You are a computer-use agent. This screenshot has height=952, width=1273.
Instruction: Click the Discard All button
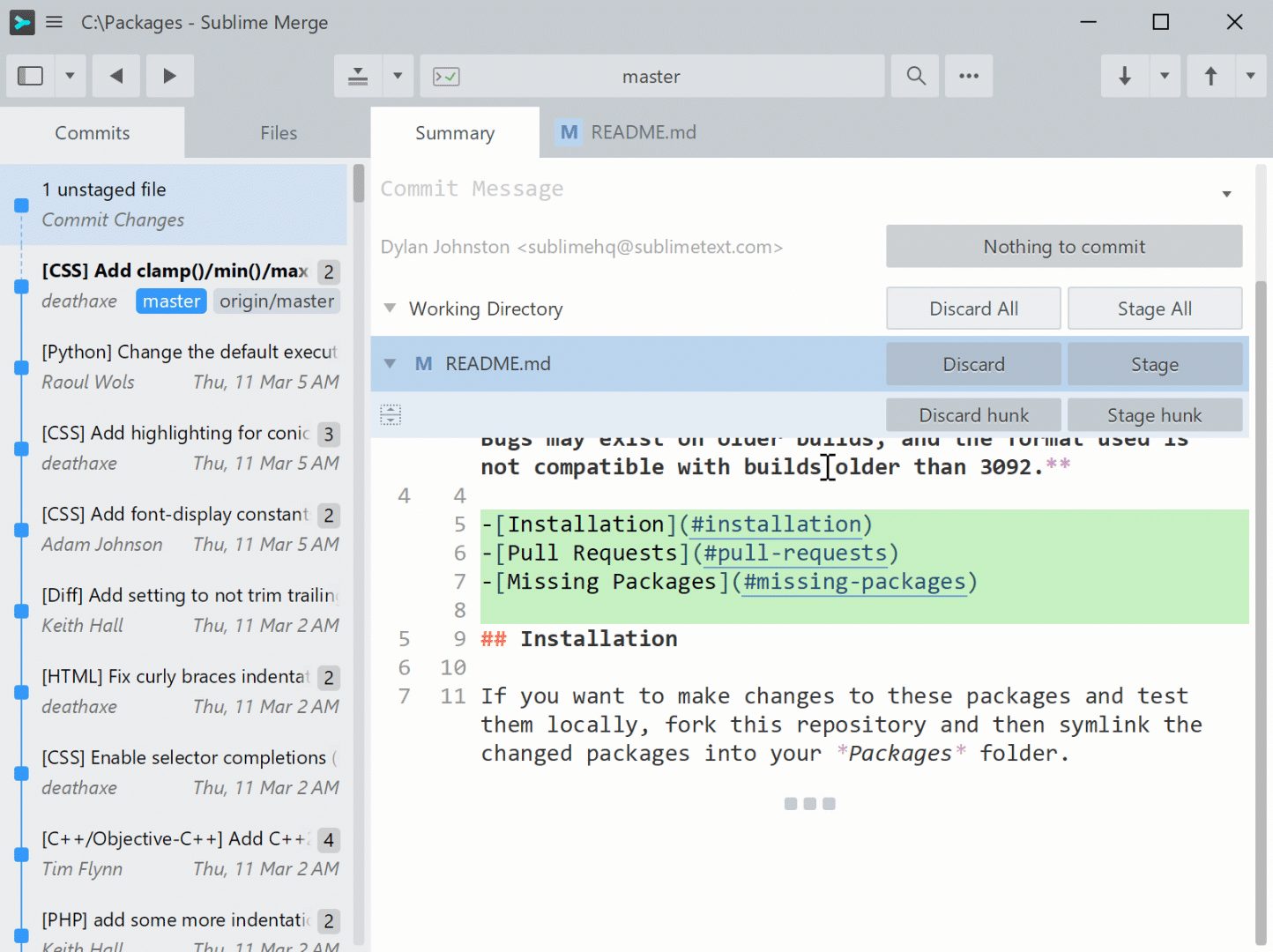[x=973, y=309]
